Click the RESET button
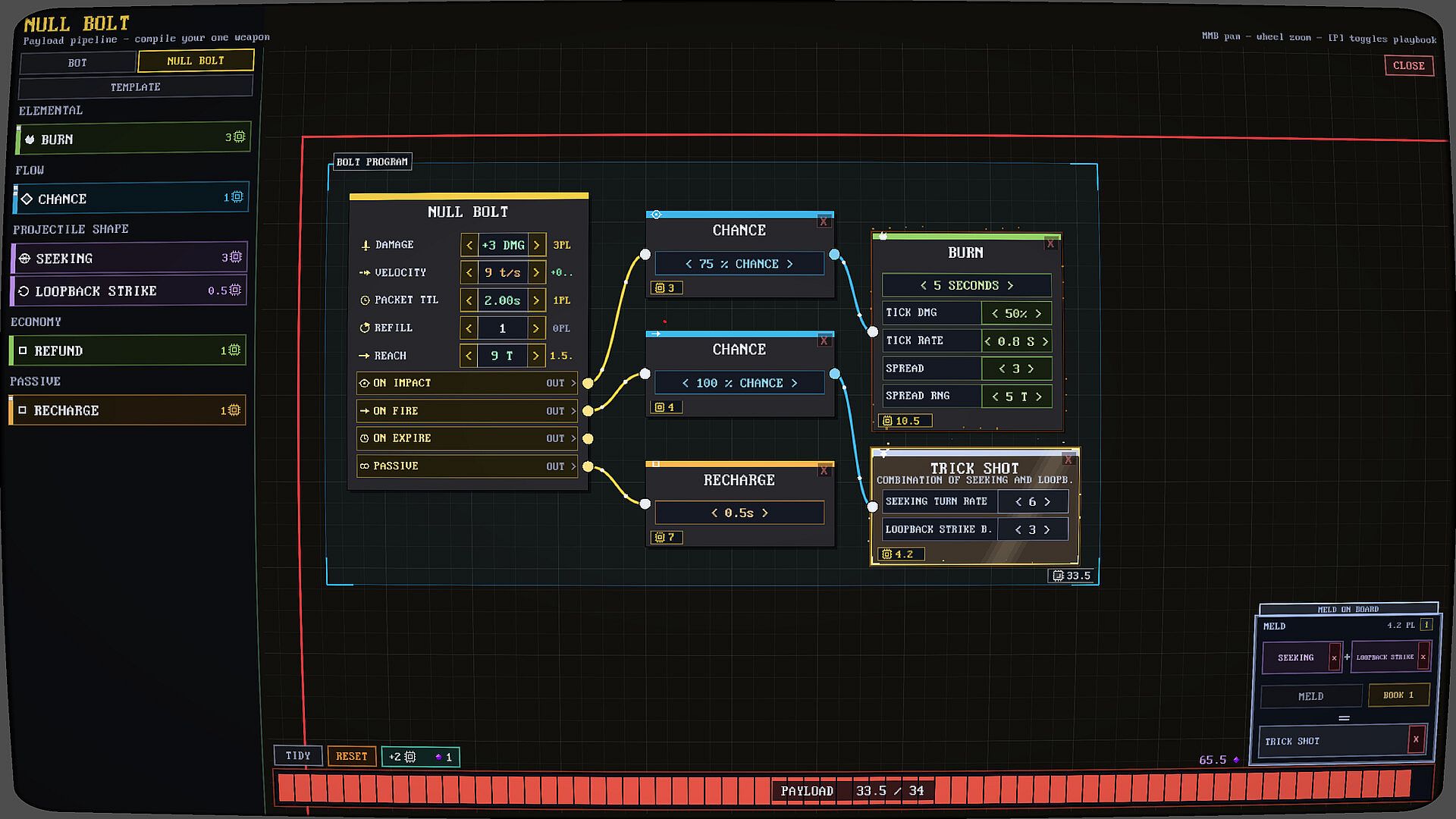The height and width of the screenshot is (819, 1456). (351, 756)
